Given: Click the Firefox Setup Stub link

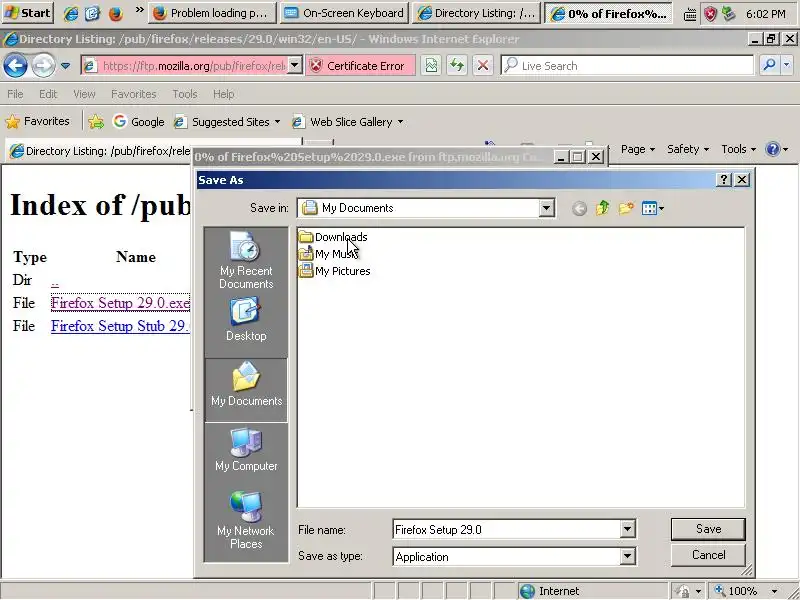Looking at the screenshot, I should pyautogui.click(x=120, y=326).
